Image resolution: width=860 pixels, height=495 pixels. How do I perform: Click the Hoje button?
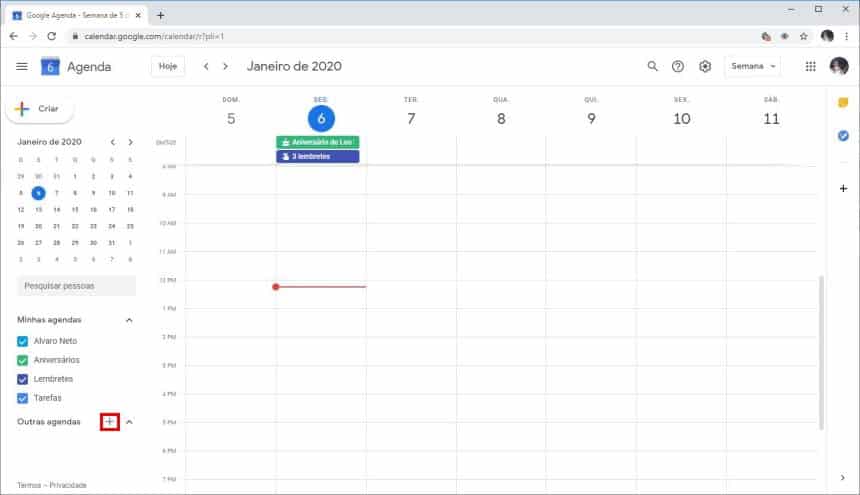click(x=168, y=66)
